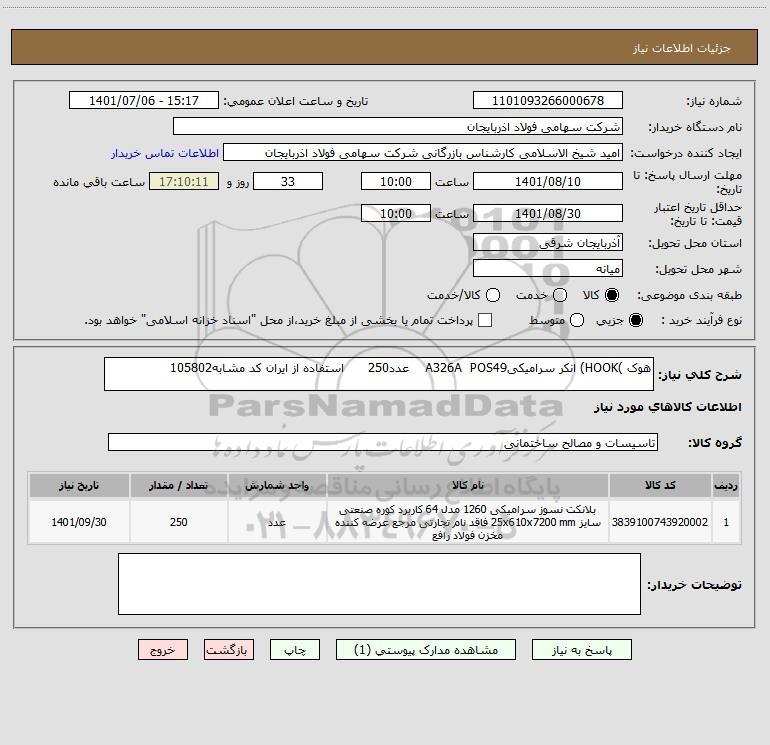Click the remaining time countdown 17:10:11
The image size is (770, 745).
[184, 181]
